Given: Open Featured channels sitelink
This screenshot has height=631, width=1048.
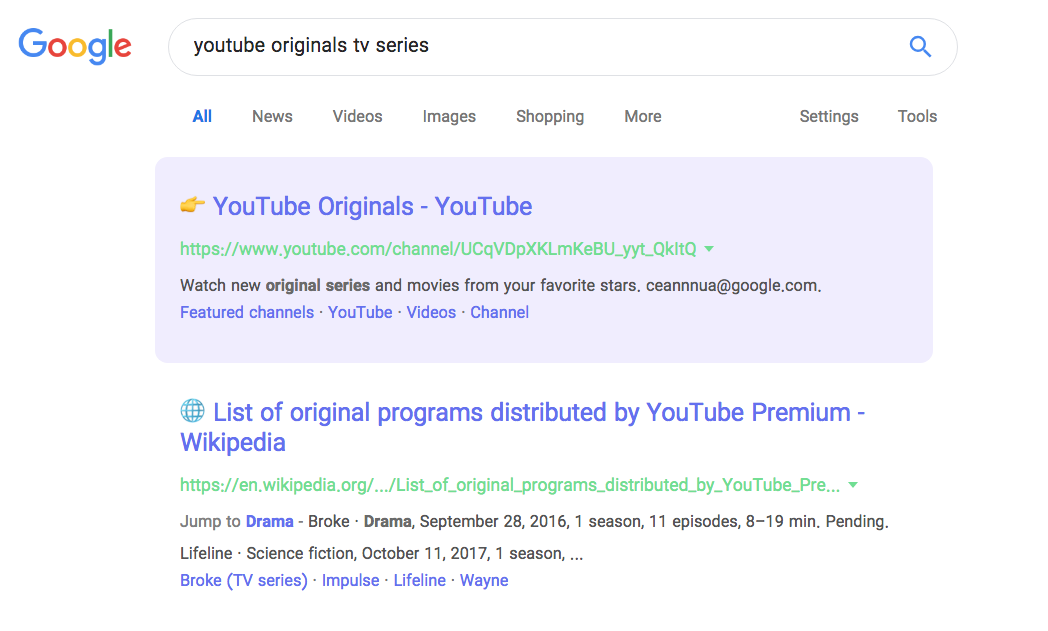Looking at the screenshot, I should pos(247,312).
